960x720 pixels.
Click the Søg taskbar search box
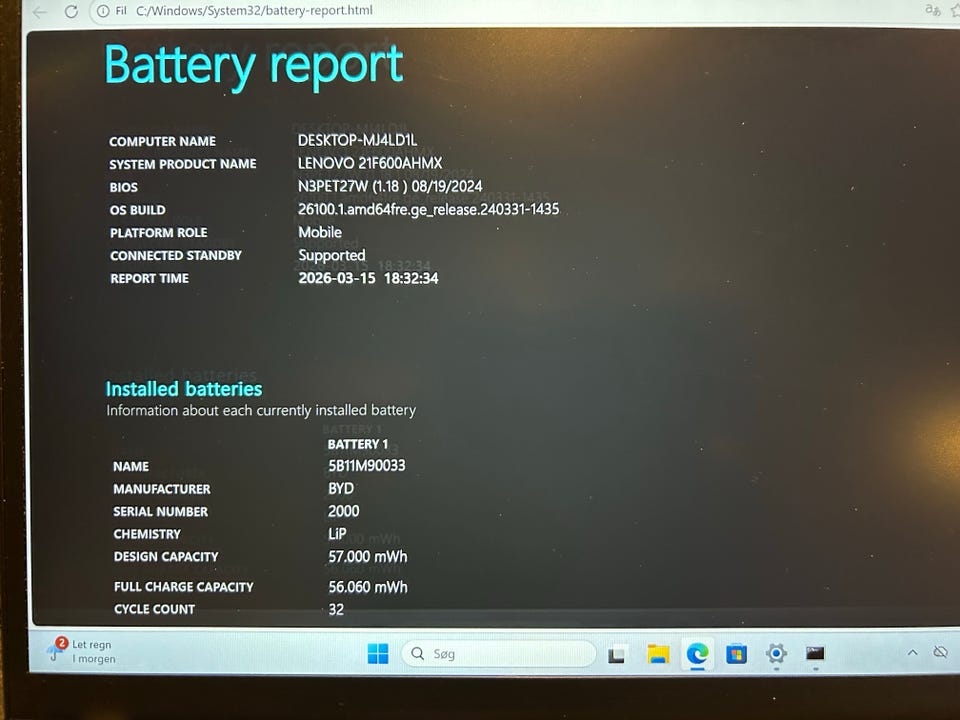pyautogui.click(x=498, y=653)
